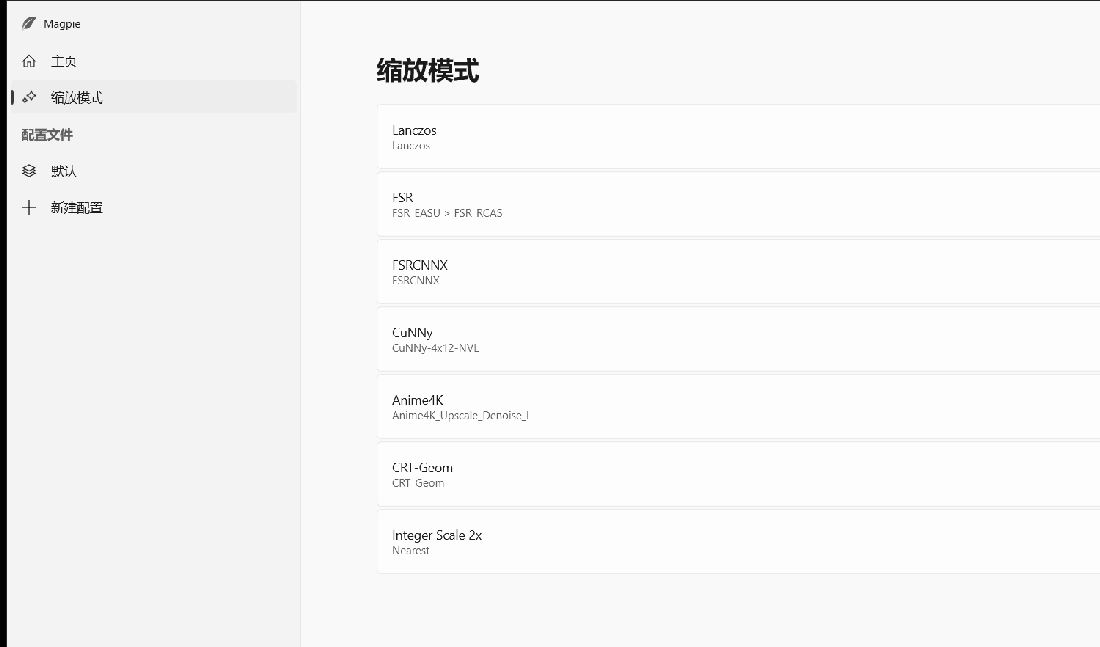The width and height of the screenshot is (1100, 647).
Task: Expand the FSRCNNX scaling mode card
Action: click(x=738, y=272)
